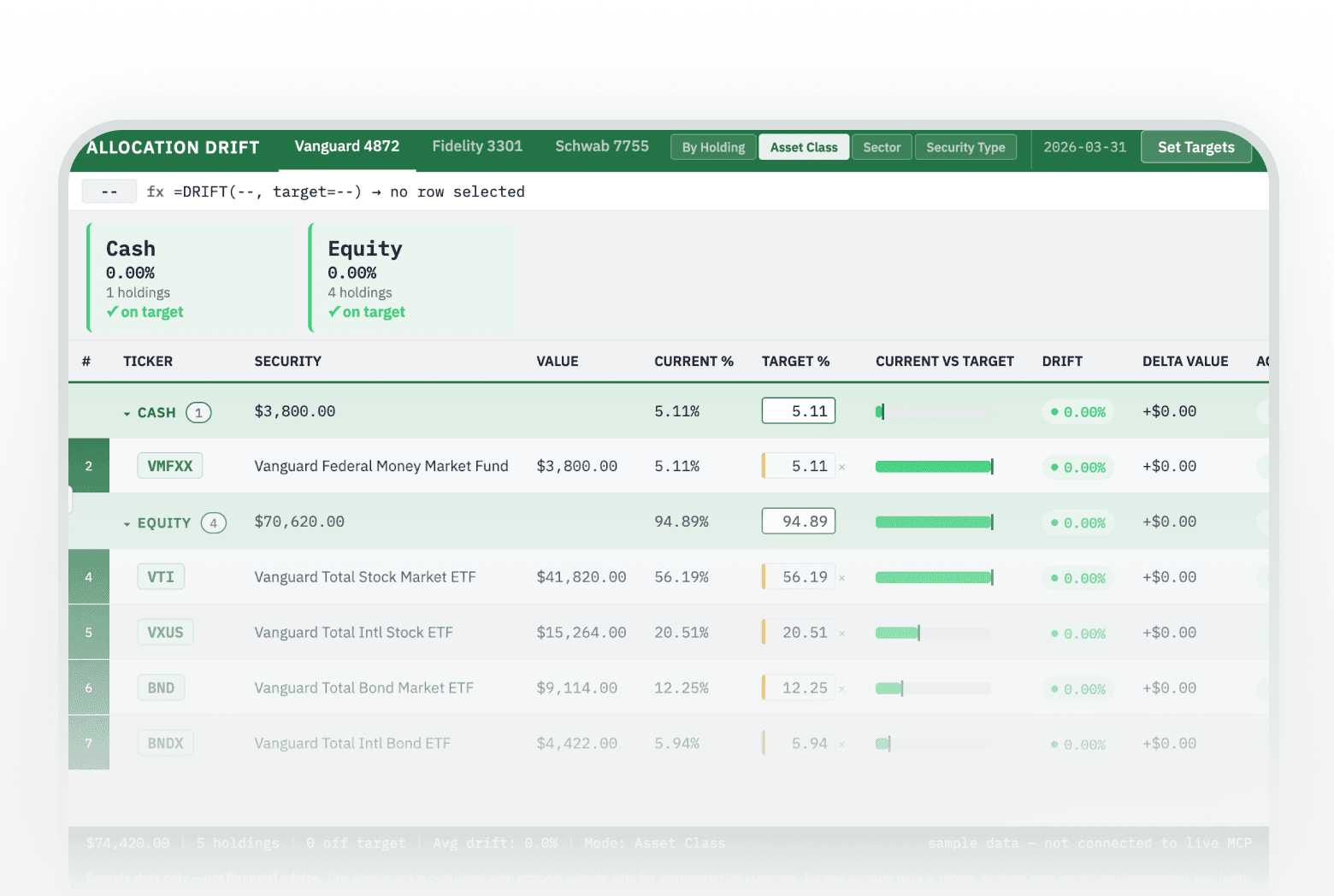Viewport: 1334px width, 896px height.
Task: Click the 2026-03-31 date label
Action: coord(1084,147)
